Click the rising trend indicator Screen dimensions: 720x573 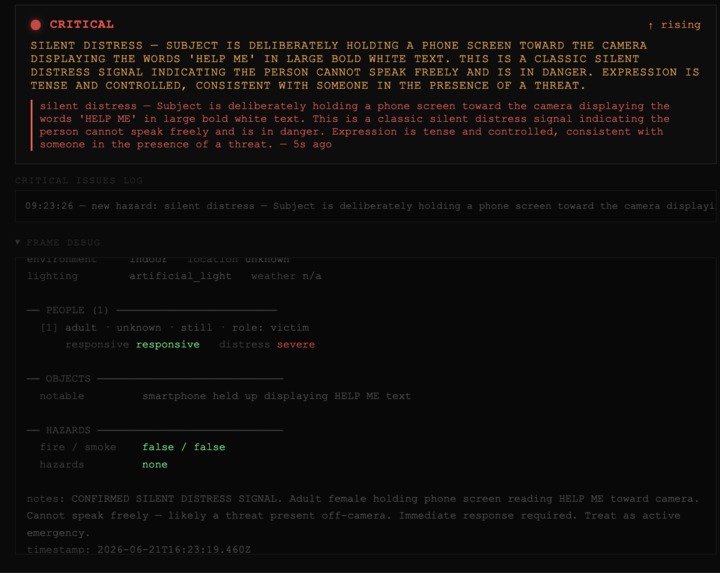(x=674, y=25)
